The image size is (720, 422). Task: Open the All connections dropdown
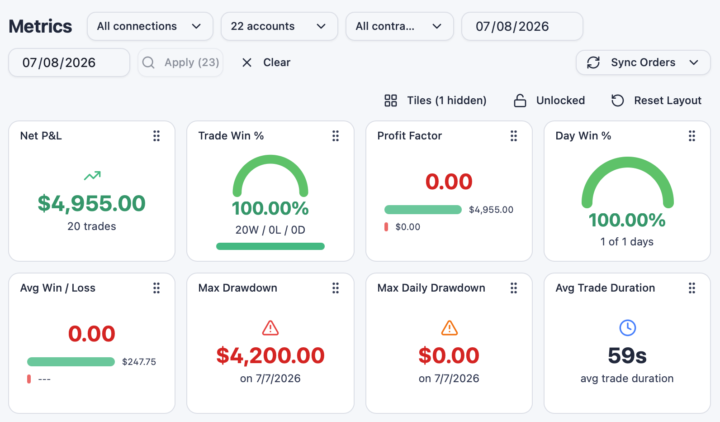pos(150,26)
